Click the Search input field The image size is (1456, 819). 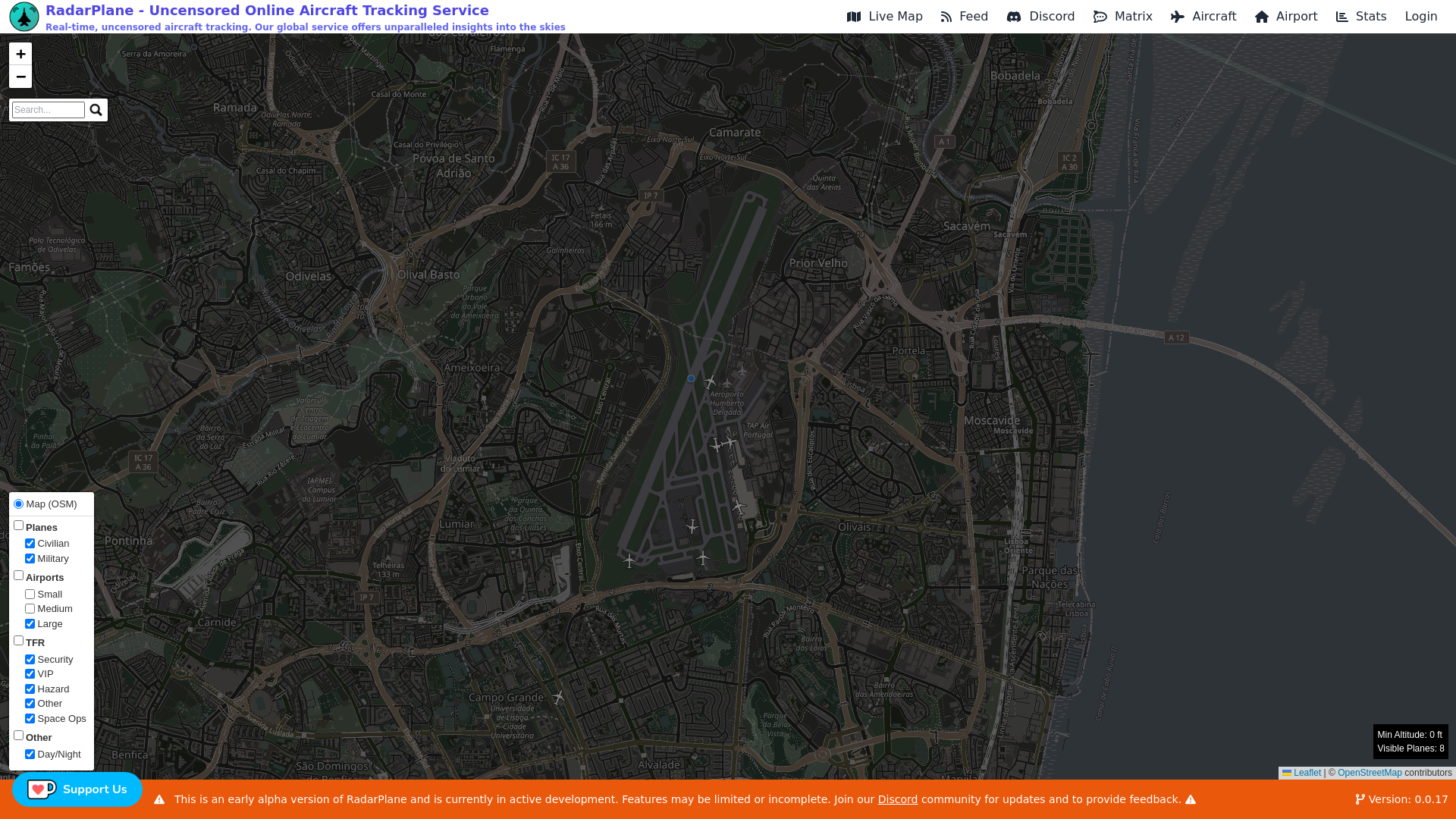(x=49, y=110)
